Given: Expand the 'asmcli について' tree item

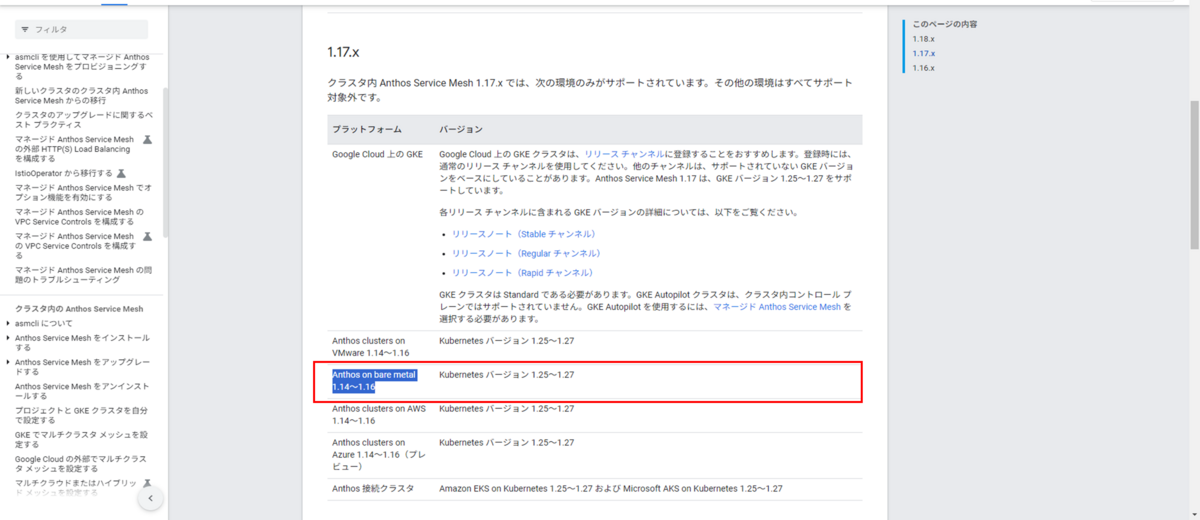Looking at the screenshot, I should [8, 324].
